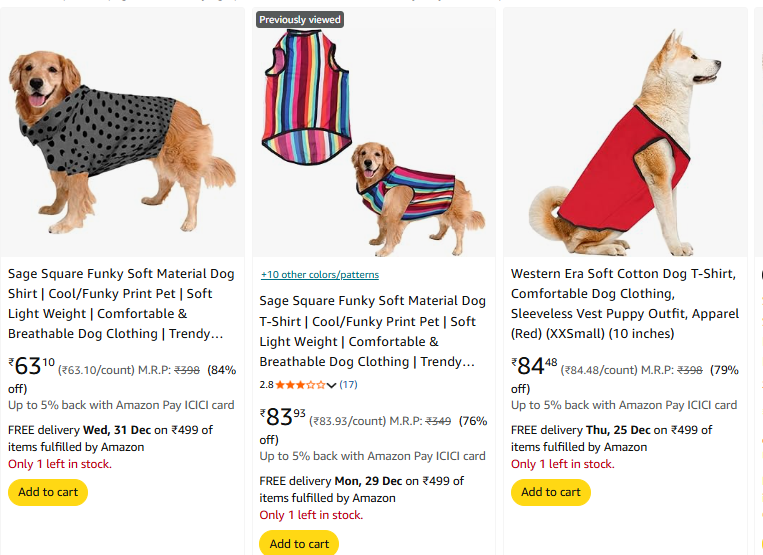Open the grey polka dot shirt product image
Image resolution: width=763 pixels, height=555 pixels.
point(122,130)
